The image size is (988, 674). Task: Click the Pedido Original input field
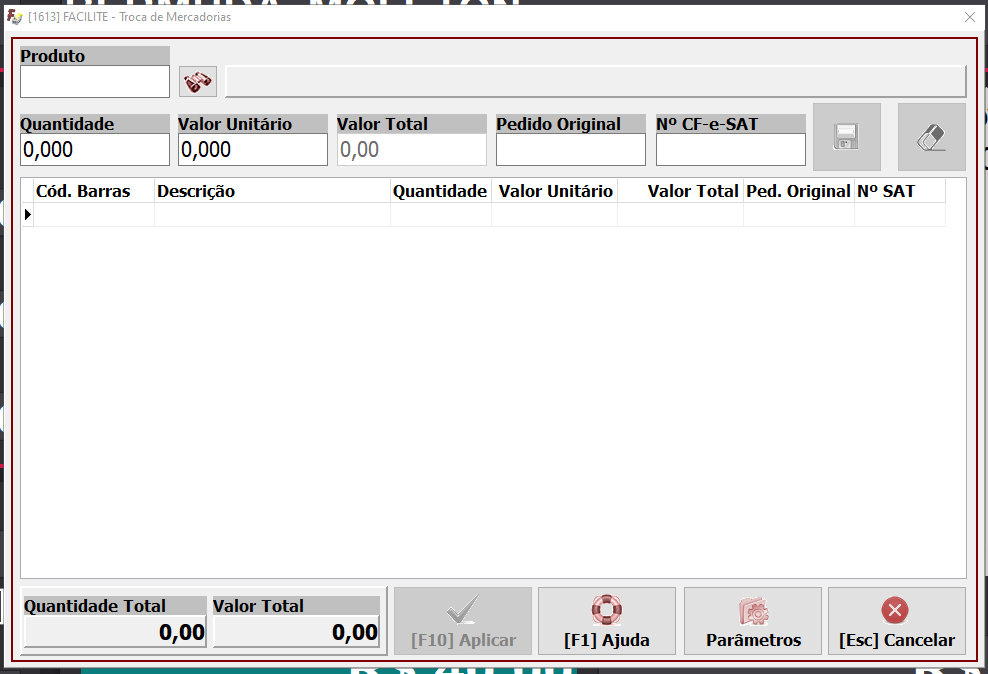click(571, 150)
